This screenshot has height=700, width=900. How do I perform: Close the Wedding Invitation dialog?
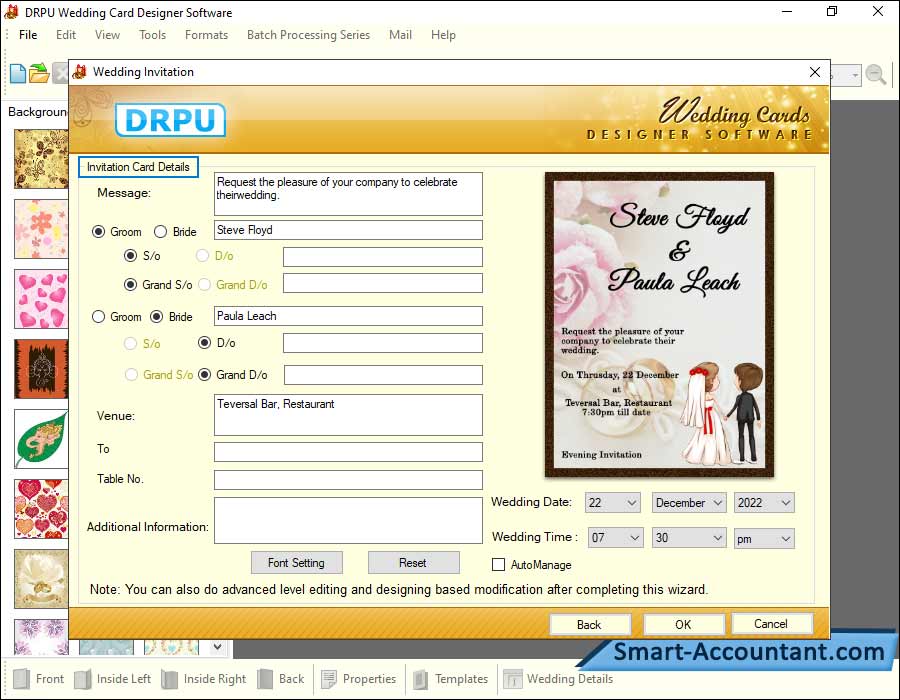click(814, 72)
